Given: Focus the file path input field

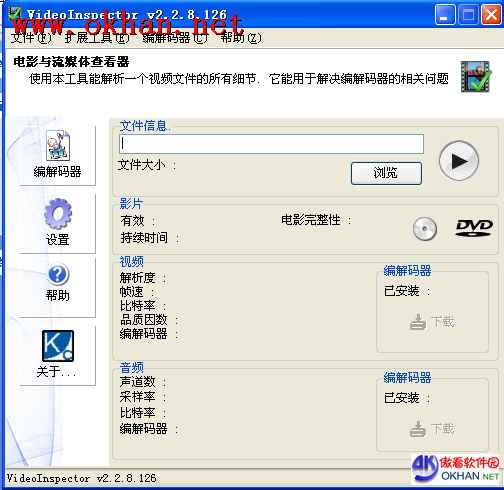Looking at the screenshot, I should 271,144.
